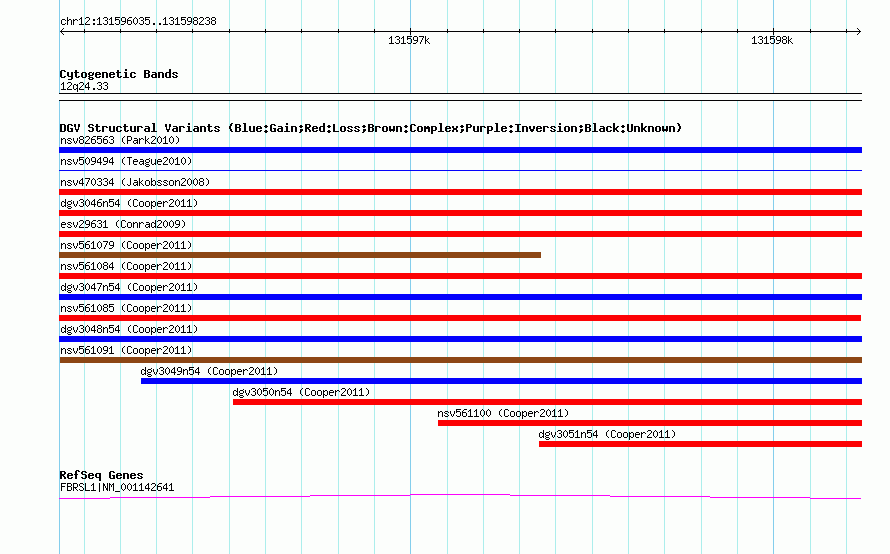Select the nsv561091 (Cooper2011) label

tap(126, 350)
